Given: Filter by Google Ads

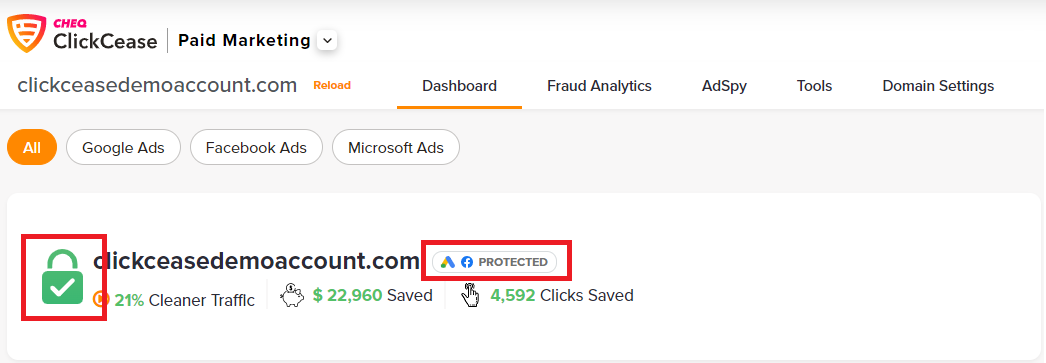Looking at the screenshot, I should (123, 147).
